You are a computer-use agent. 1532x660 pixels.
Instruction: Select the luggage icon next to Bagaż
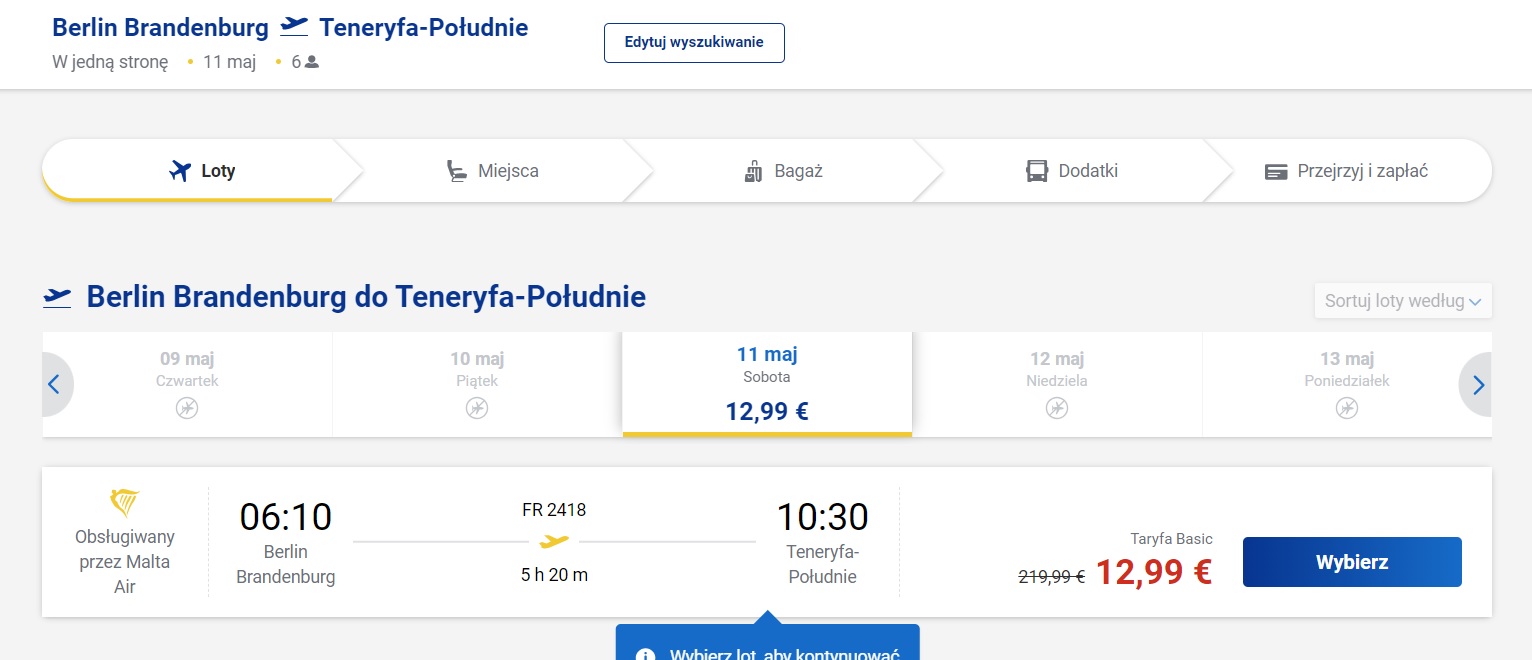[754, 171]
